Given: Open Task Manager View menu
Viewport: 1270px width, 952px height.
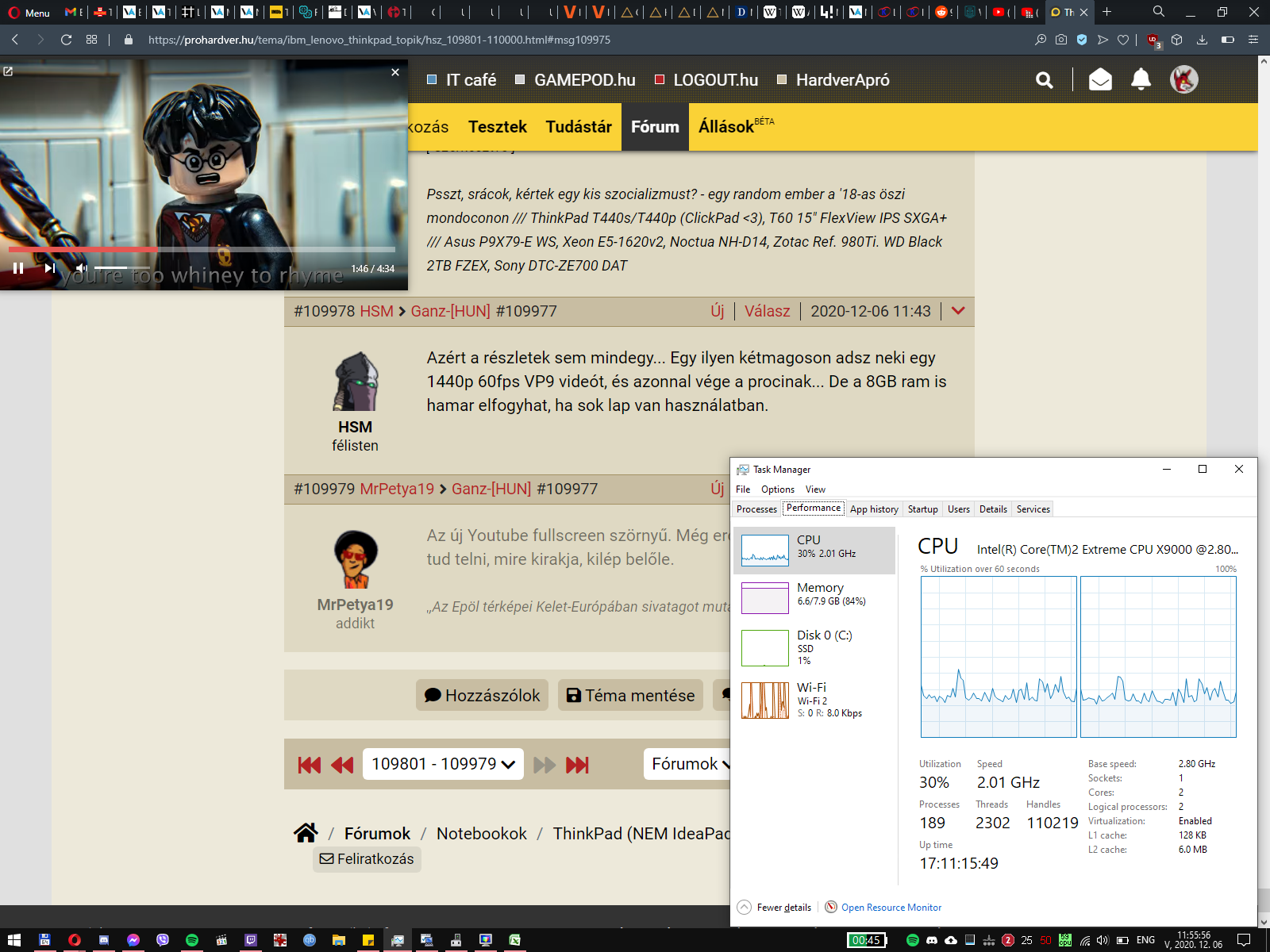Looking at the screenshot, I should click(815, 489).
